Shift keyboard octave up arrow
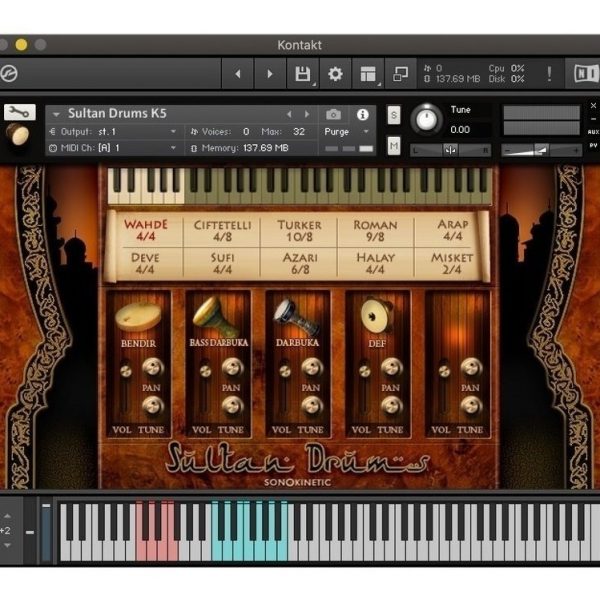 (x=7, y=516)
